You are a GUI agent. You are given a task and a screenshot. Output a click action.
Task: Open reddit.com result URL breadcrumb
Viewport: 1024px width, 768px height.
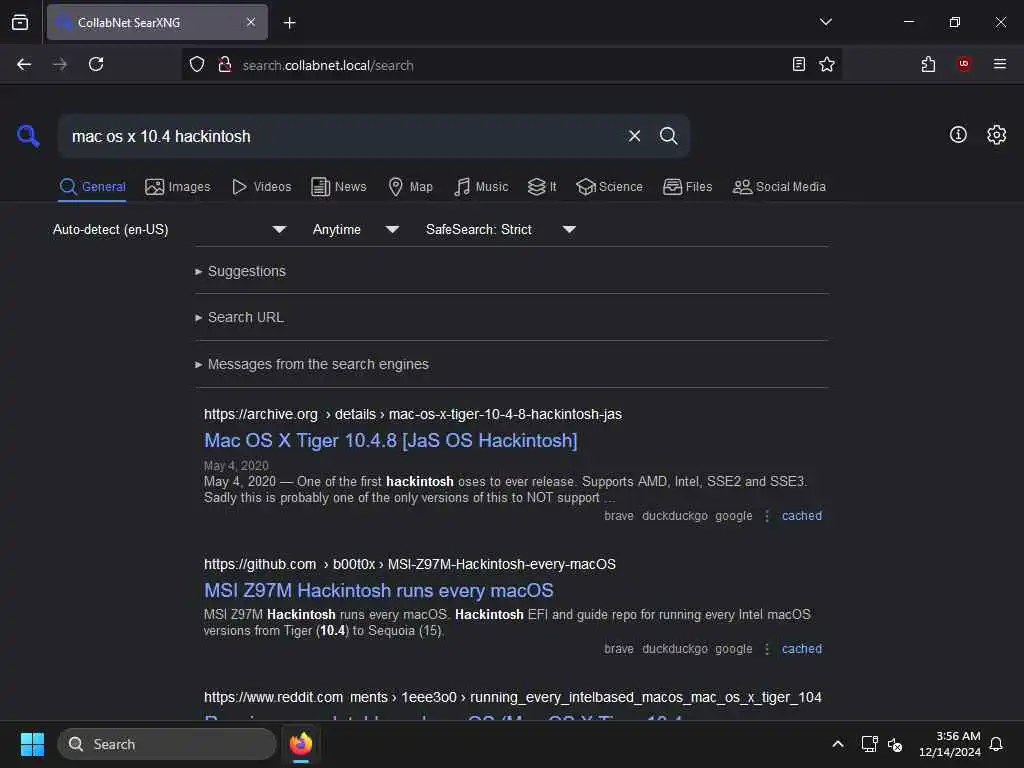pos(513,697)
